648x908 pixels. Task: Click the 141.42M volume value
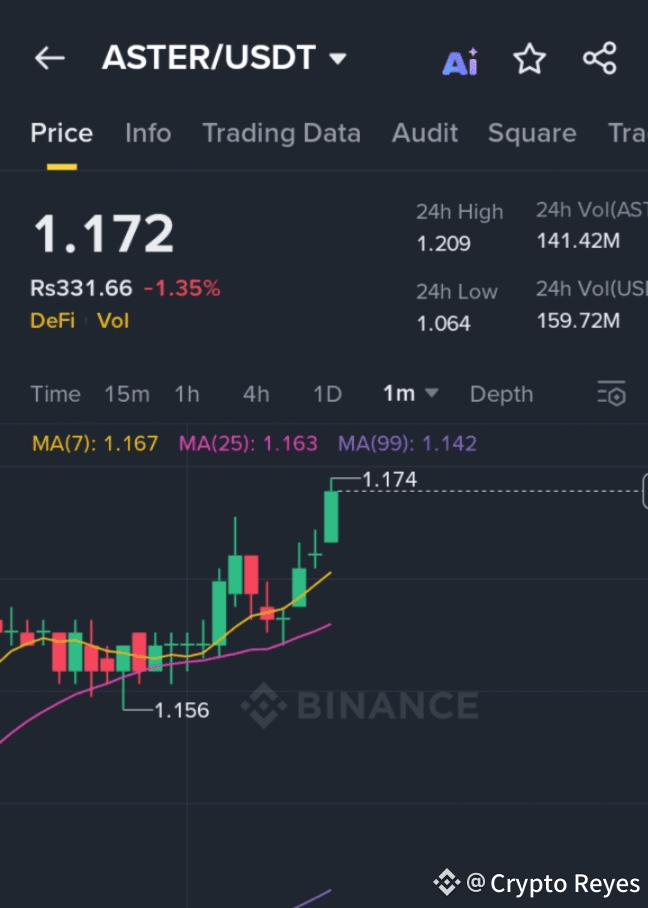click(578, 240)
